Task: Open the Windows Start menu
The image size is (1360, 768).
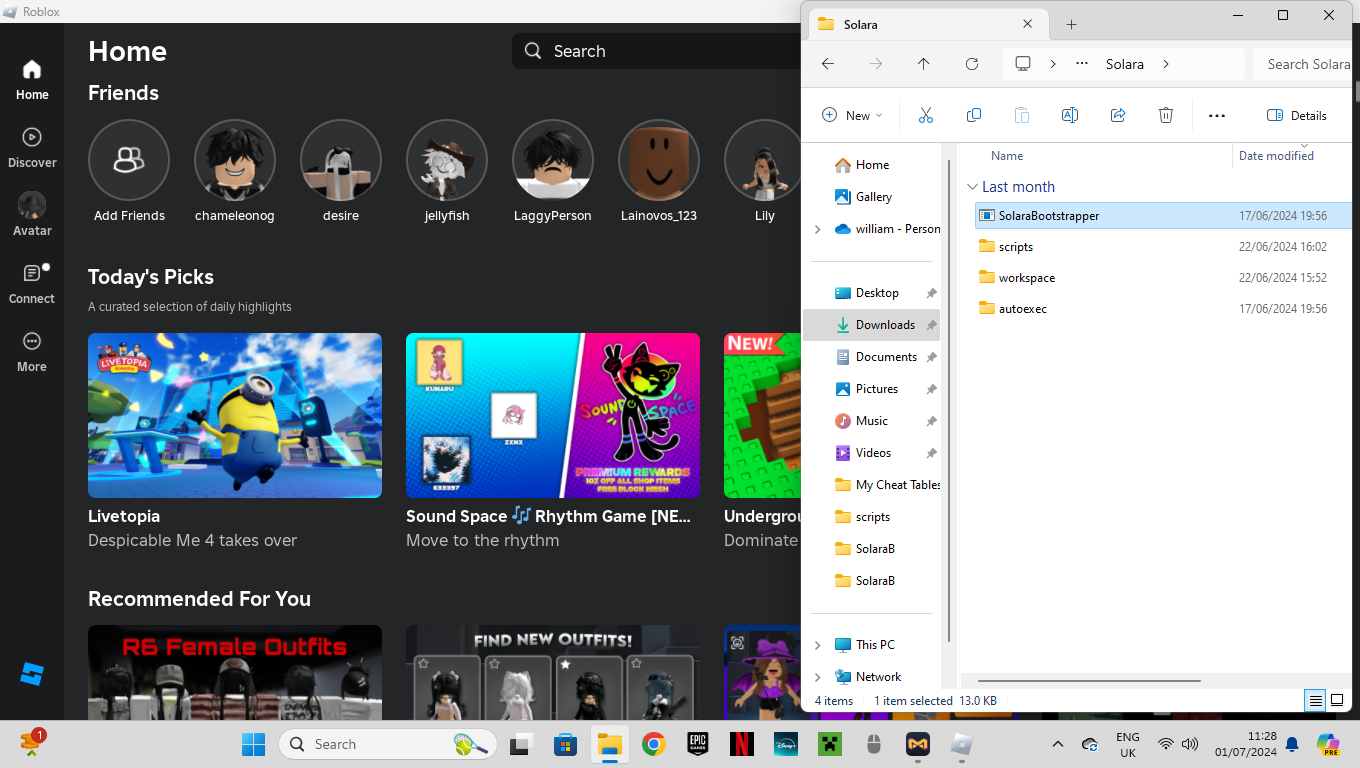Action: 253,744
